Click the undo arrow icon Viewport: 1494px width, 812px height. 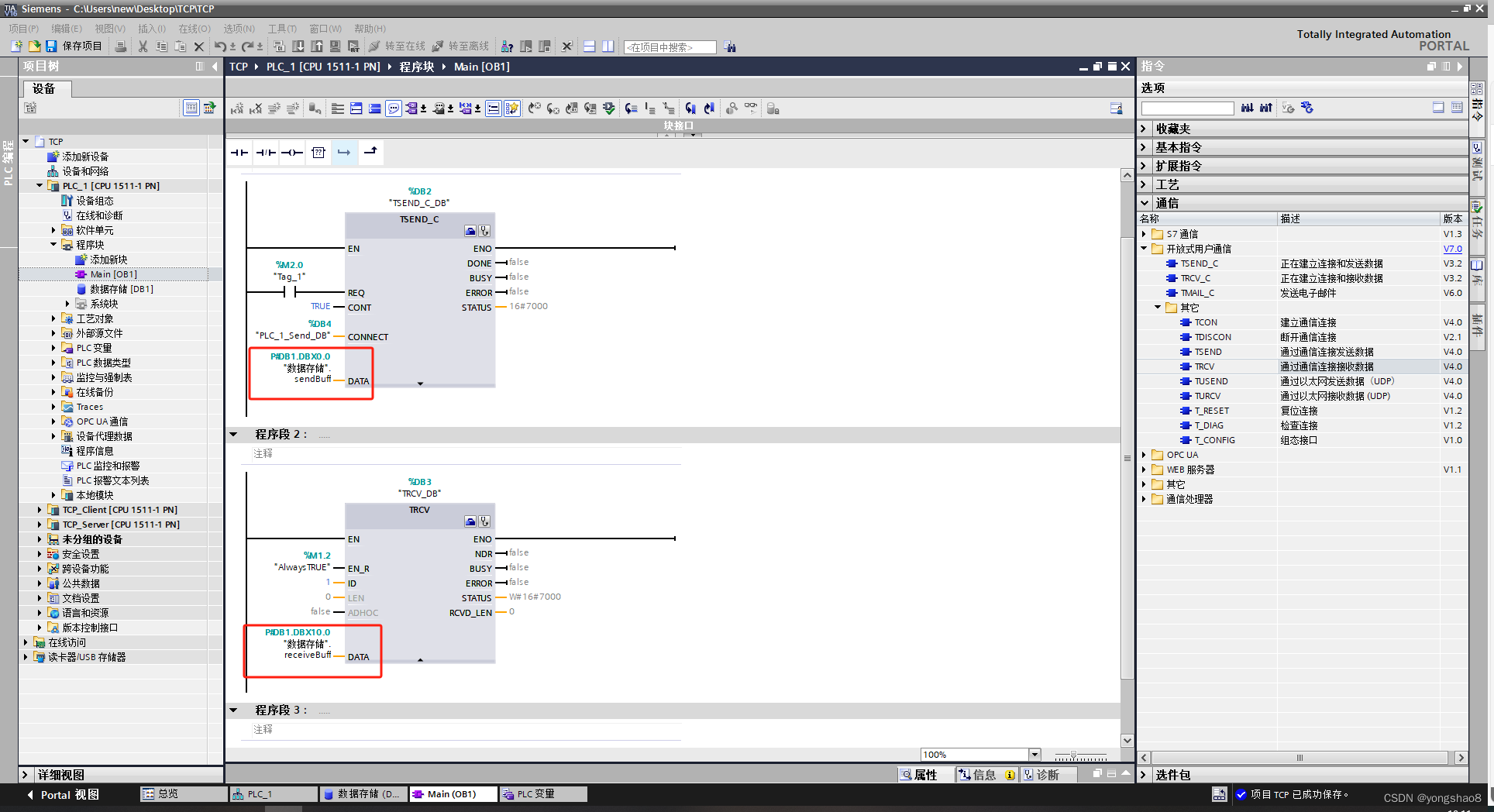(x=220, y=46)
